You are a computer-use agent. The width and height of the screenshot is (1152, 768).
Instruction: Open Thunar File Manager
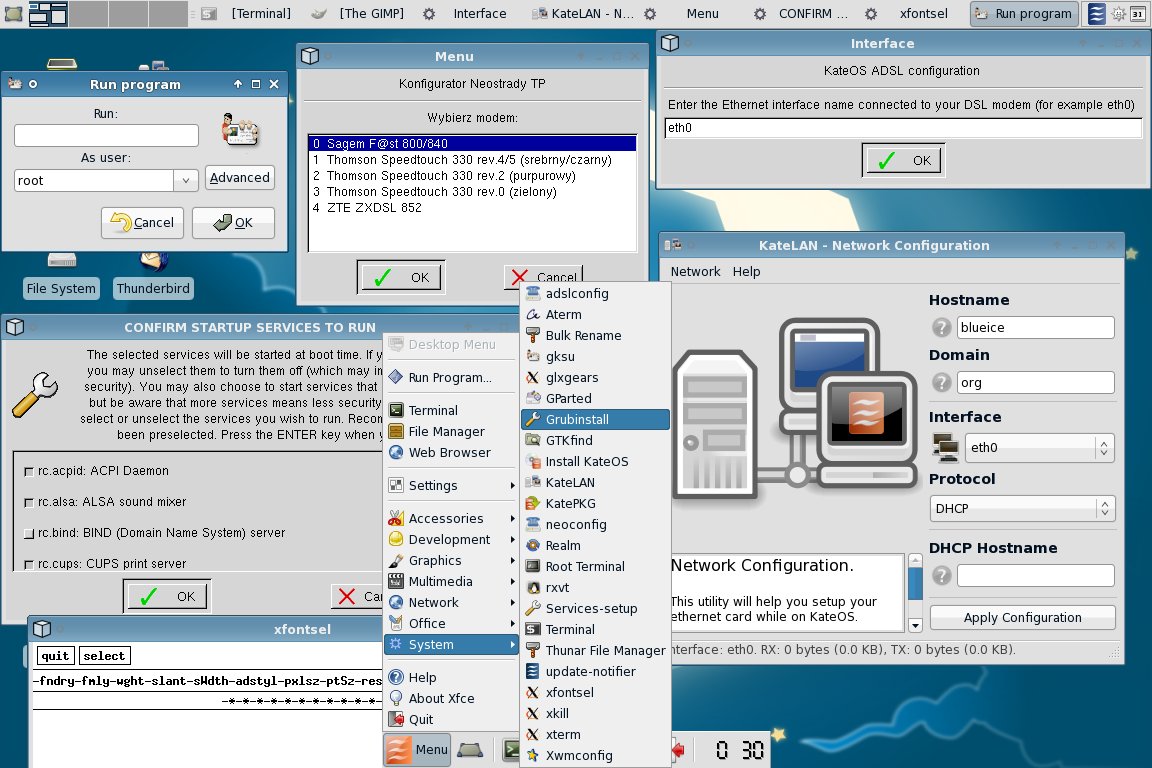point(595,650)
